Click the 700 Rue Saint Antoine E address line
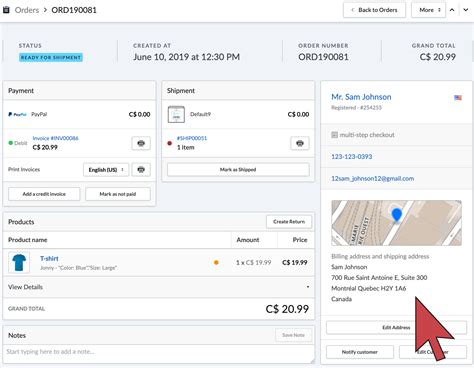 coord(379,278)
